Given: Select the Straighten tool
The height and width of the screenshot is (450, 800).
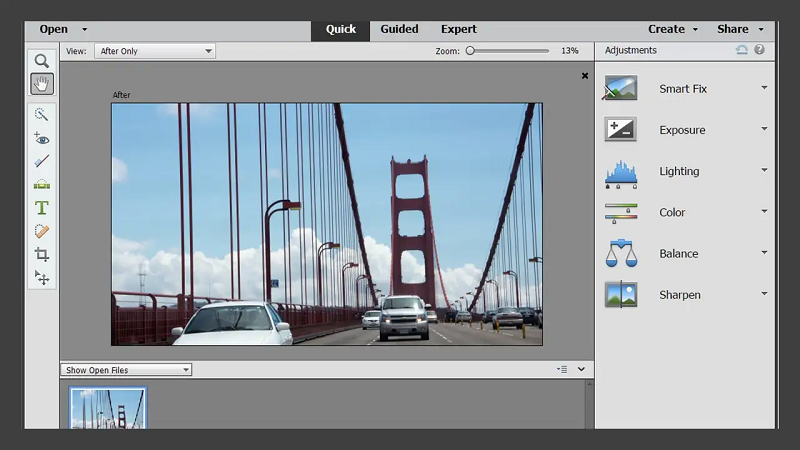Looking at the screenshot, I should click(41, 184).
